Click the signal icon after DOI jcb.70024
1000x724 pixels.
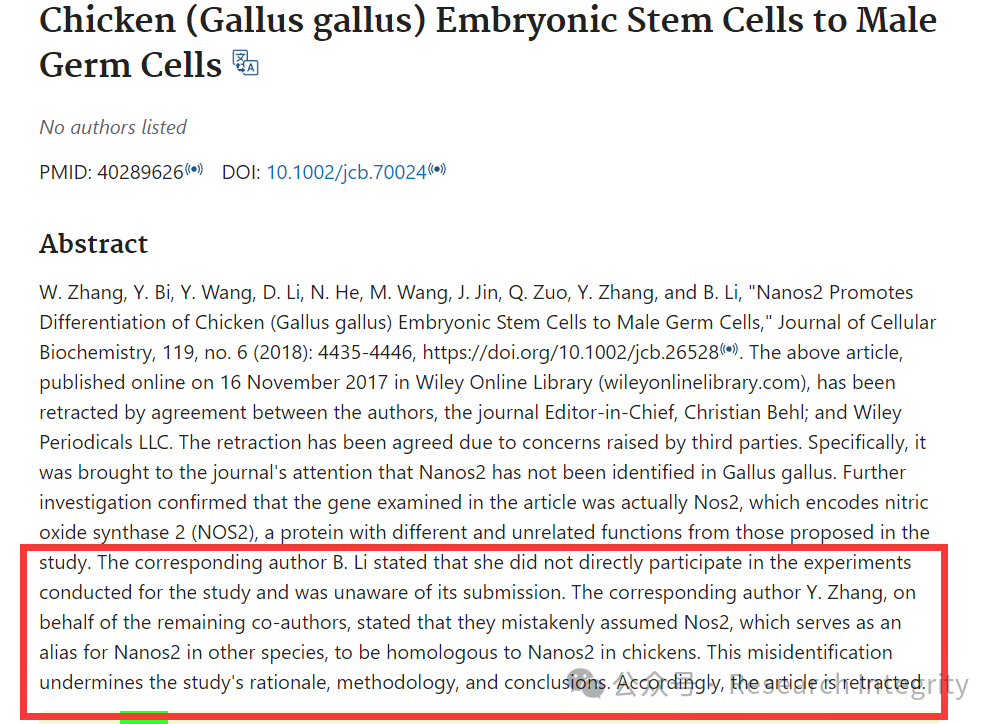(437, 170)
